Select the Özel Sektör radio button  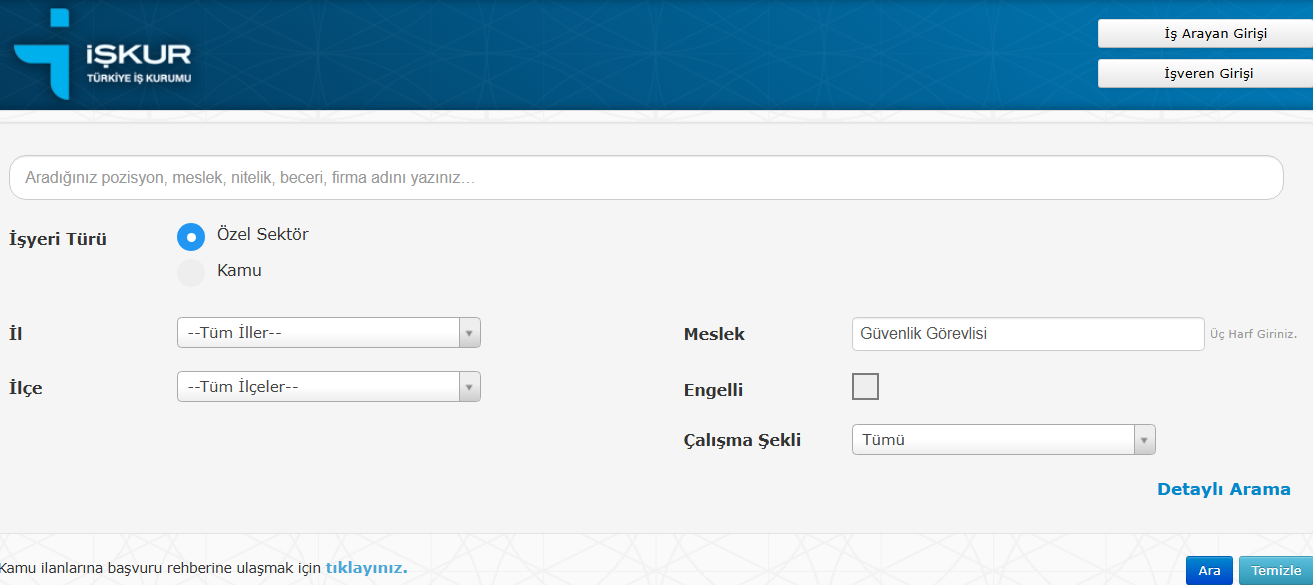tap(191, 237)
